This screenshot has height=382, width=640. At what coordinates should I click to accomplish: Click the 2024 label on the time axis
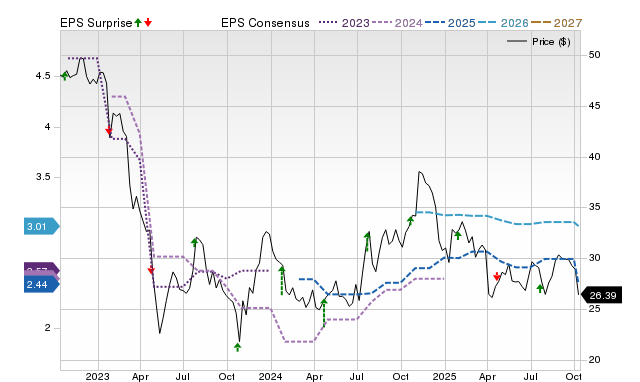(x=271, y=376)
